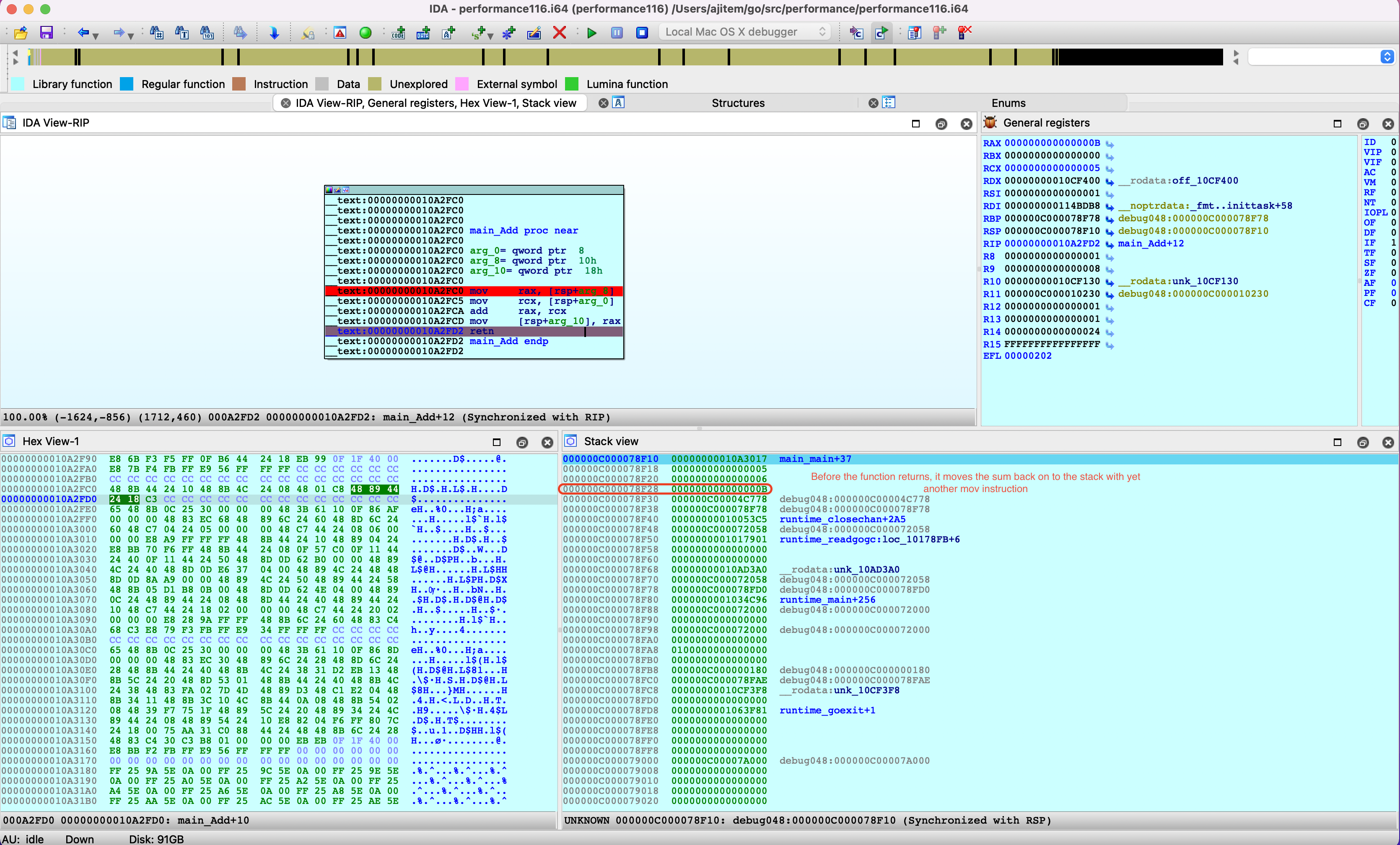Click main_main+37 link in Stack view
This screenshot has width=1400, height=845.
tap(815, 459)
